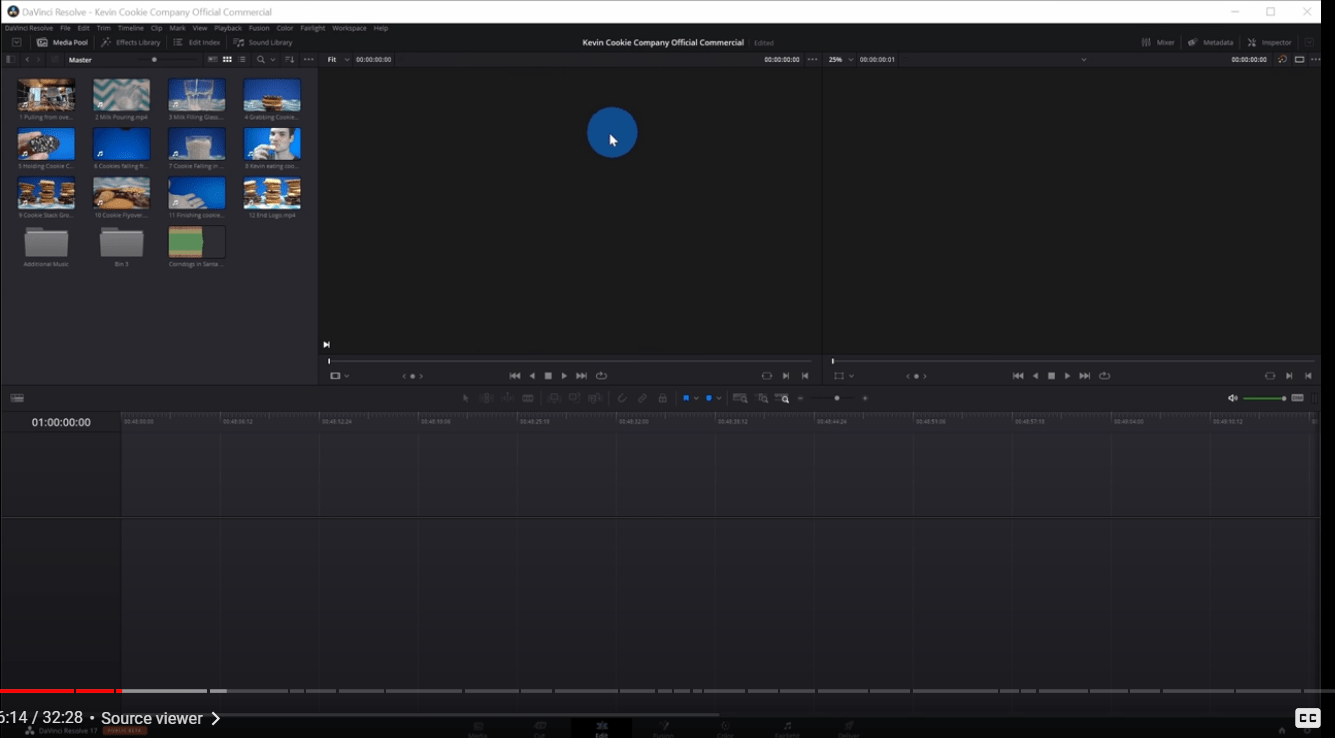This screenshot has height=738, width=1335.
Task: Toggle bypass color grades icon in viewer
Action: click(x=1282, y=60)
